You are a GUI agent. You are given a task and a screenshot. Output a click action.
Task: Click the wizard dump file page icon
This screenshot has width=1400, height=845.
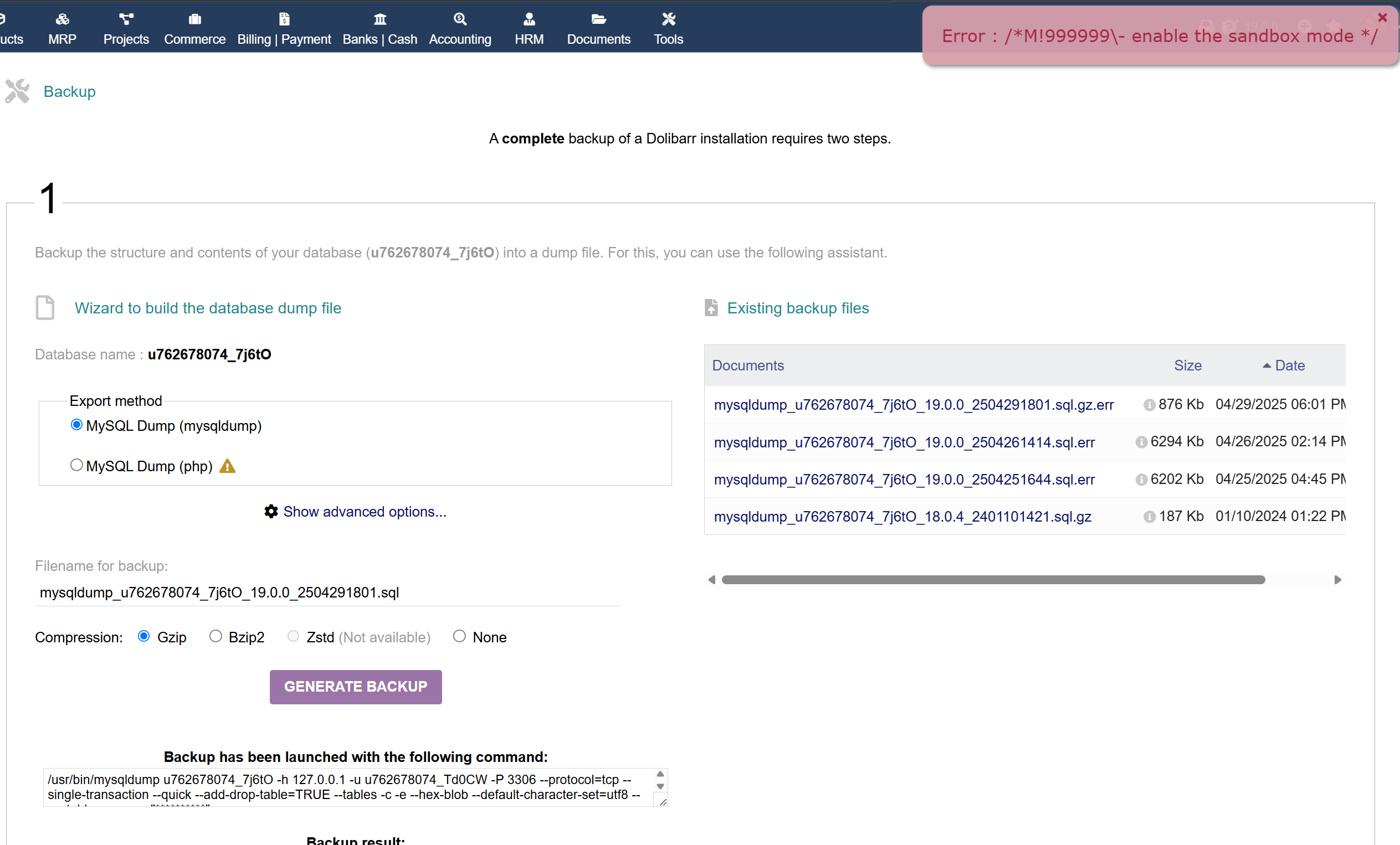click(45, 308)
